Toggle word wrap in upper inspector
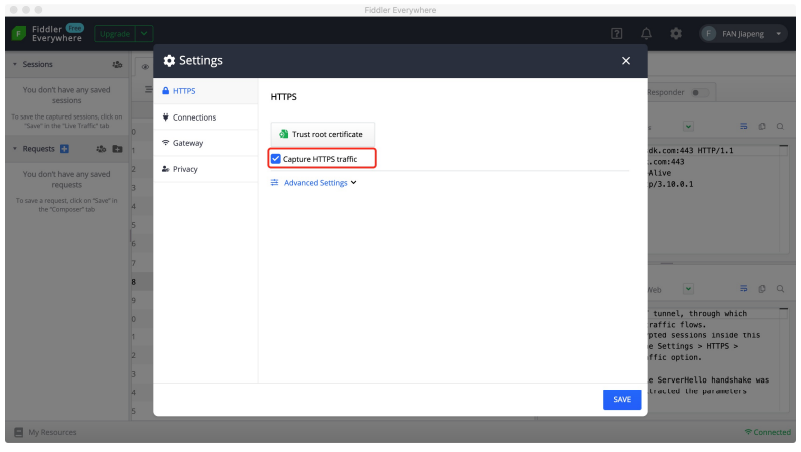The width and height of the screenshot is (801, 452). pyautogui.click(x=744, y=127)
